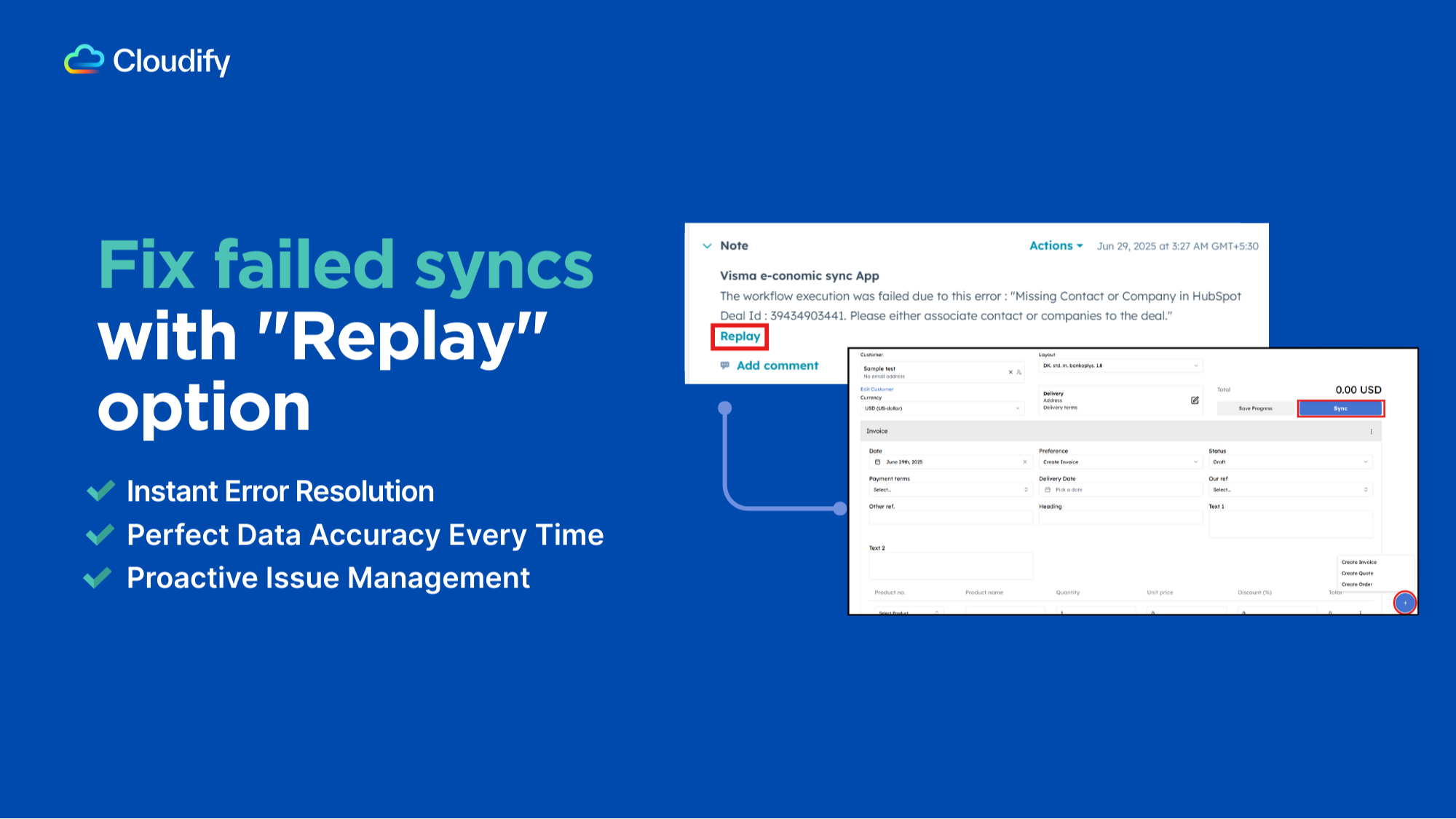Screen dimensions: 1456x819
Task: Select Create Order from the popup menu
Action: coord(1356,584)
